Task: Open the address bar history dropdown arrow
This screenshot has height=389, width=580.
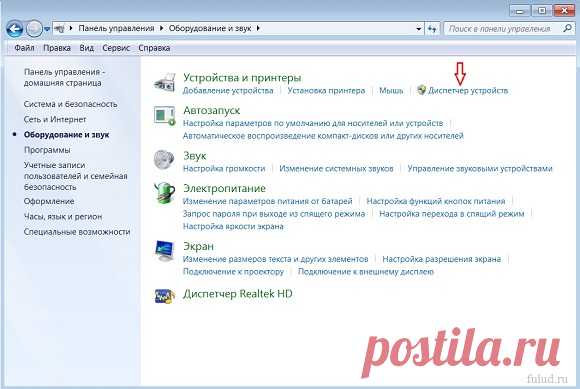Action: [418, 28]
